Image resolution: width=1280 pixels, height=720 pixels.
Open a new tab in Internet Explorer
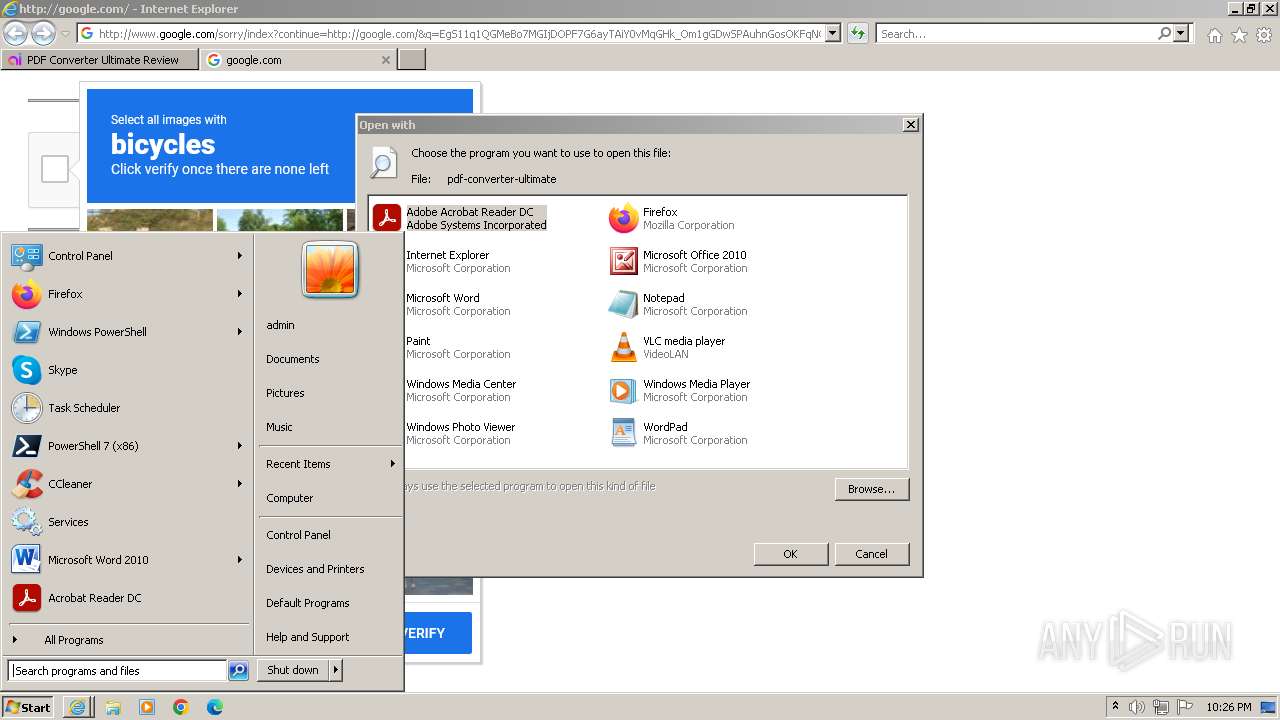tap(412, 60)
